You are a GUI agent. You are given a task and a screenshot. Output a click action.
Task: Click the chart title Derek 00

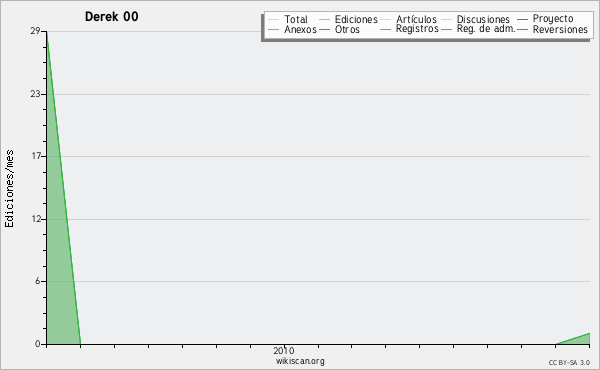pyautogui.click(x=111, y=16)
